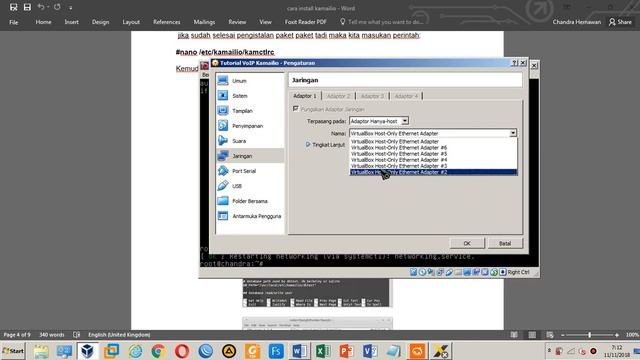640x360 pixels.
Task: Click the Save icon in Word quick access toolbar
Action: click(27, 7)
